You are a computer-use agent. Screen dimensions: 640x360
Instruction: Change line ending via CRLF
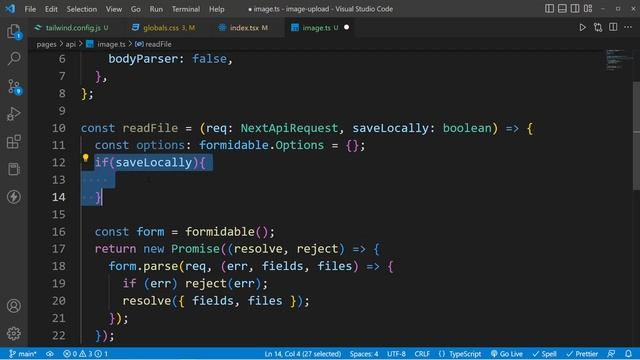tap(422, 353)
